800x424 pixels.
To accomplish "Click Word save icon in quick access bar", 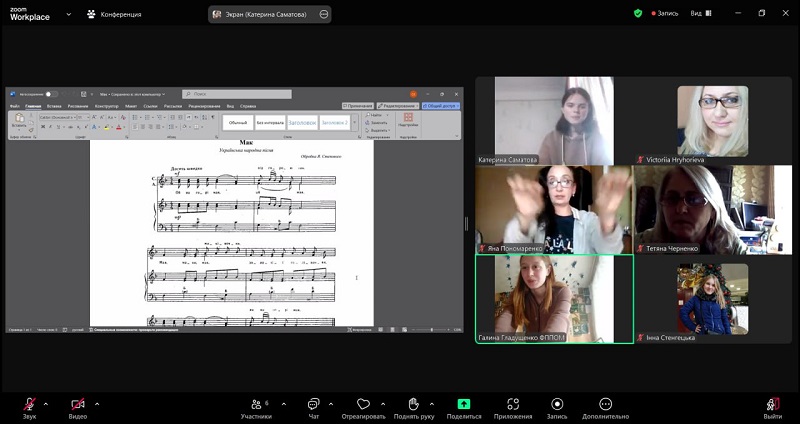I will pos(84,94).
